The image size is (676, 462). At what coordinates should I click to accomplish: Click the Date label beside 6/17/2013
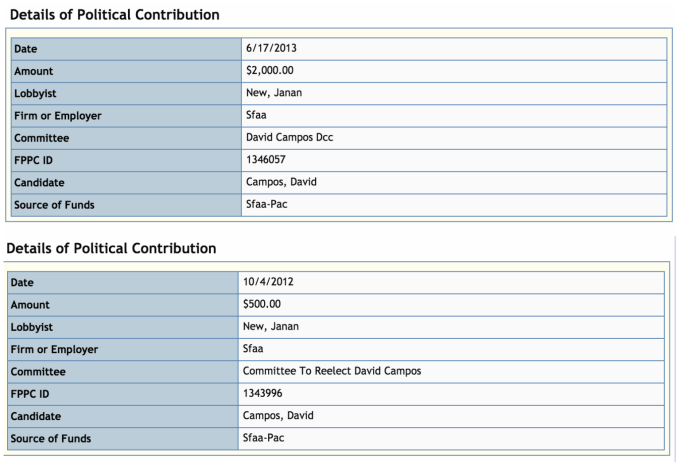(27, 48)
